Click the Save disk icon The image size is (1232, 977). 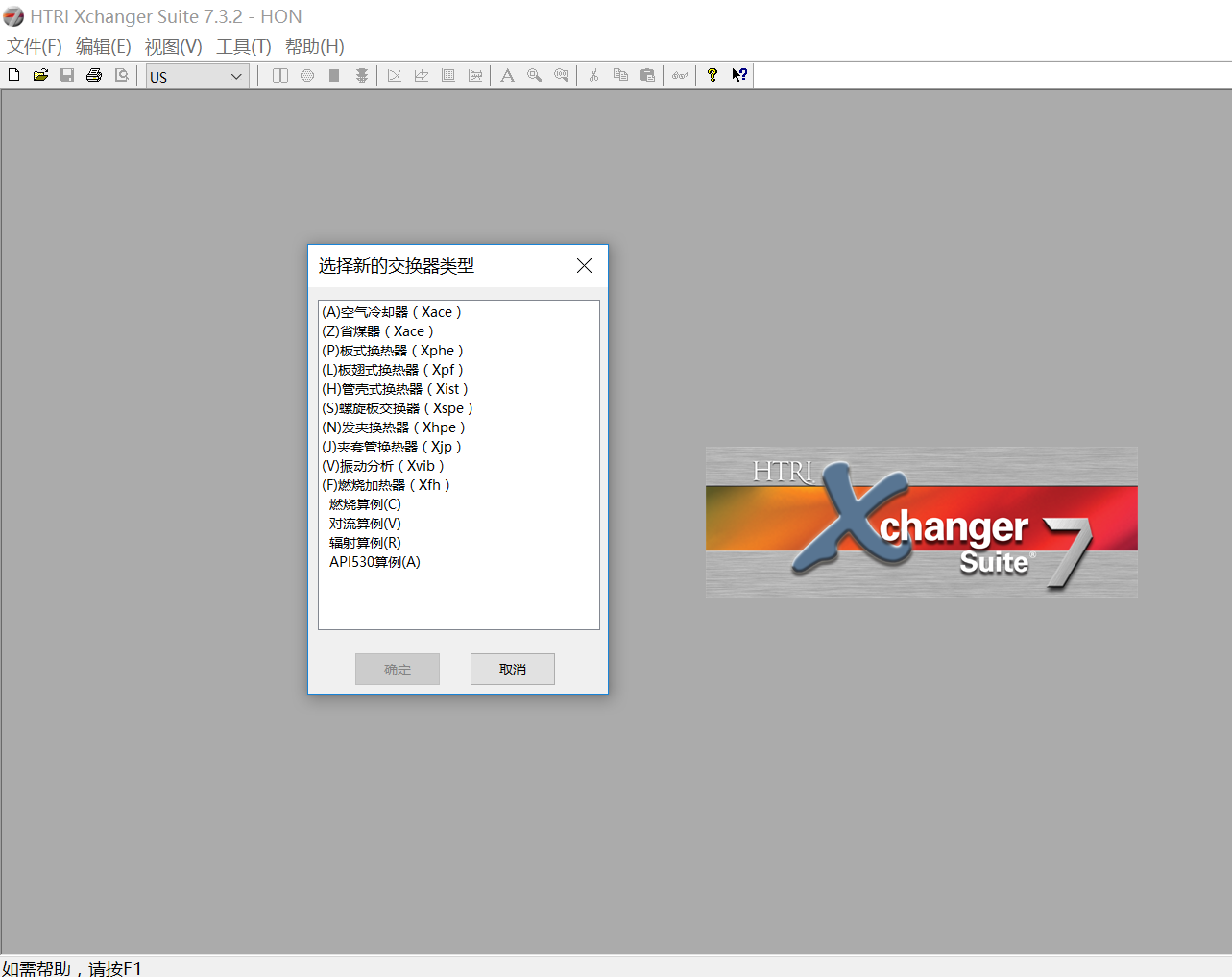point(67,75)
